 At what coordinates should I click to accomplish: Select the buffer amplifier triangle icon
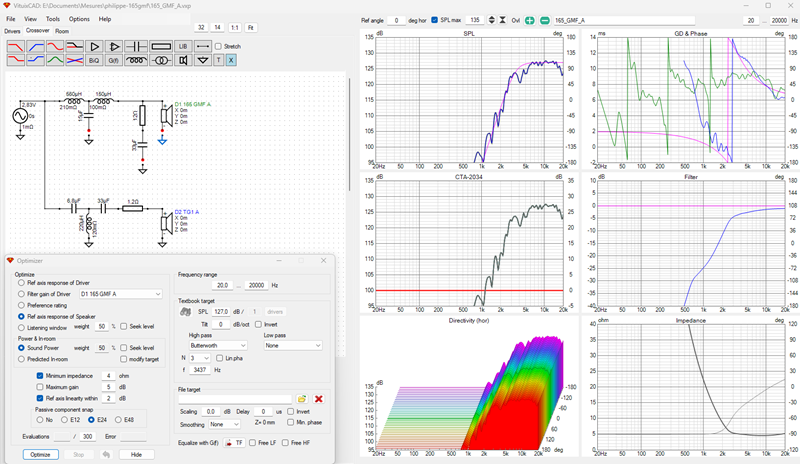(94, 46)
